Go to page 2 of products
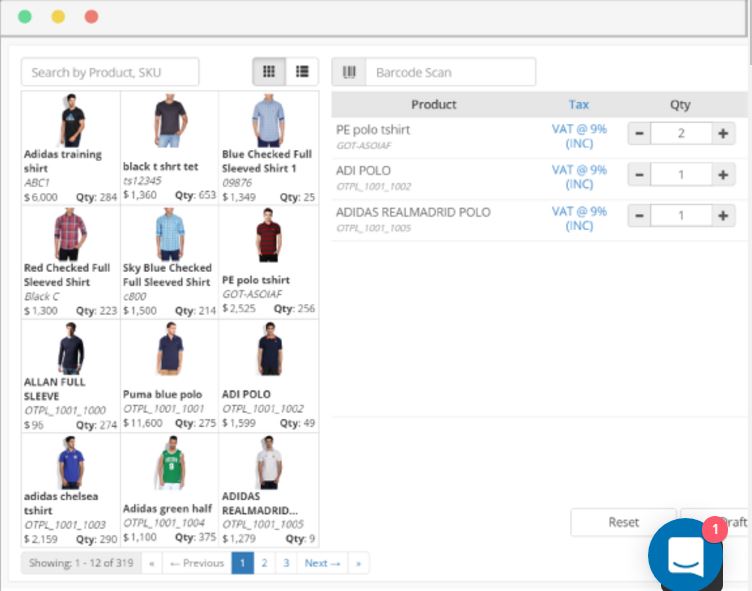This screenshot has width=752, height=591. coord(264,563)
